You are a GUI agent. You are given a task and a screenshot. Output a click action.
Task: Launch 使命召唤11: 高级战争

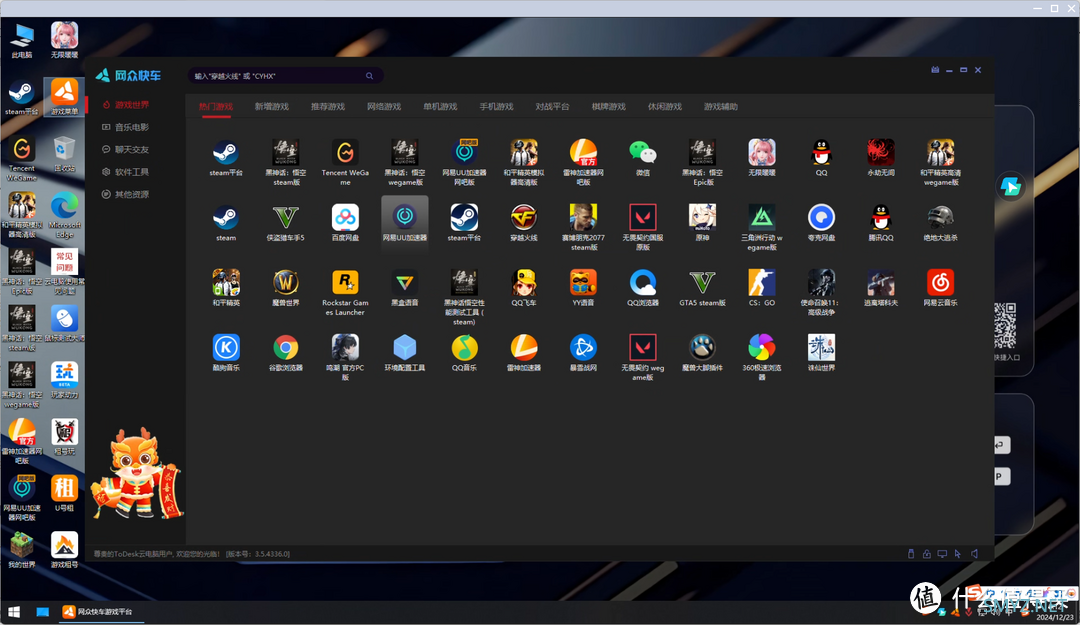(821, 283)
